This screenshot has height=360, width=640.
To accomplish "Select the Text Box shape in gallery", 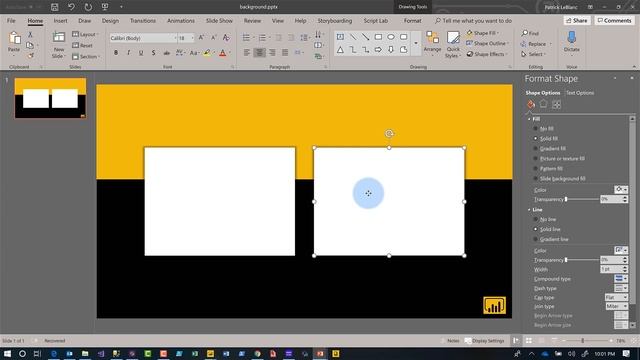I will coord(340,37).
